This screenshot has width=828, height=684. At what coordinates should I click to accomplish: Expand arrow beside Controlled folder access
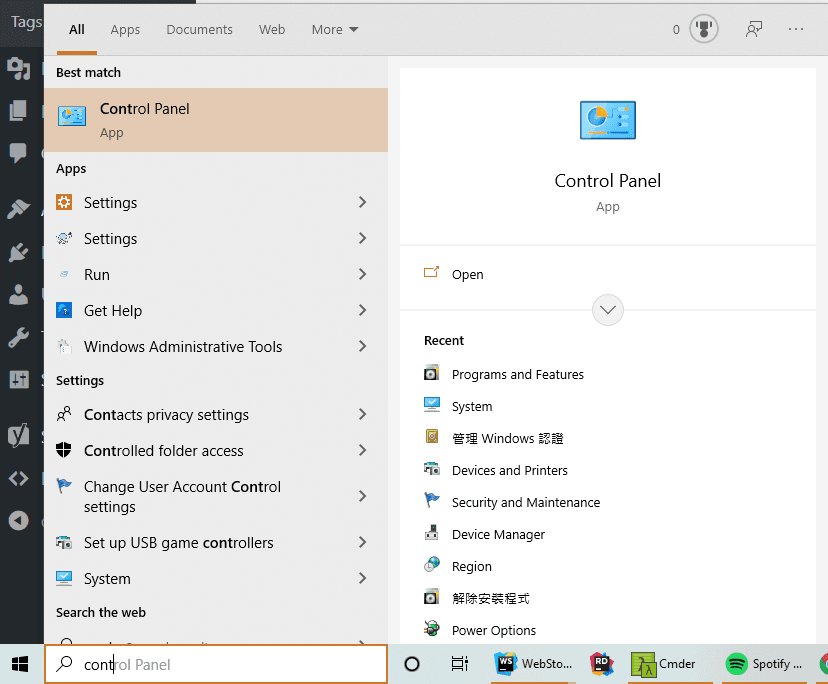[362, 451]
